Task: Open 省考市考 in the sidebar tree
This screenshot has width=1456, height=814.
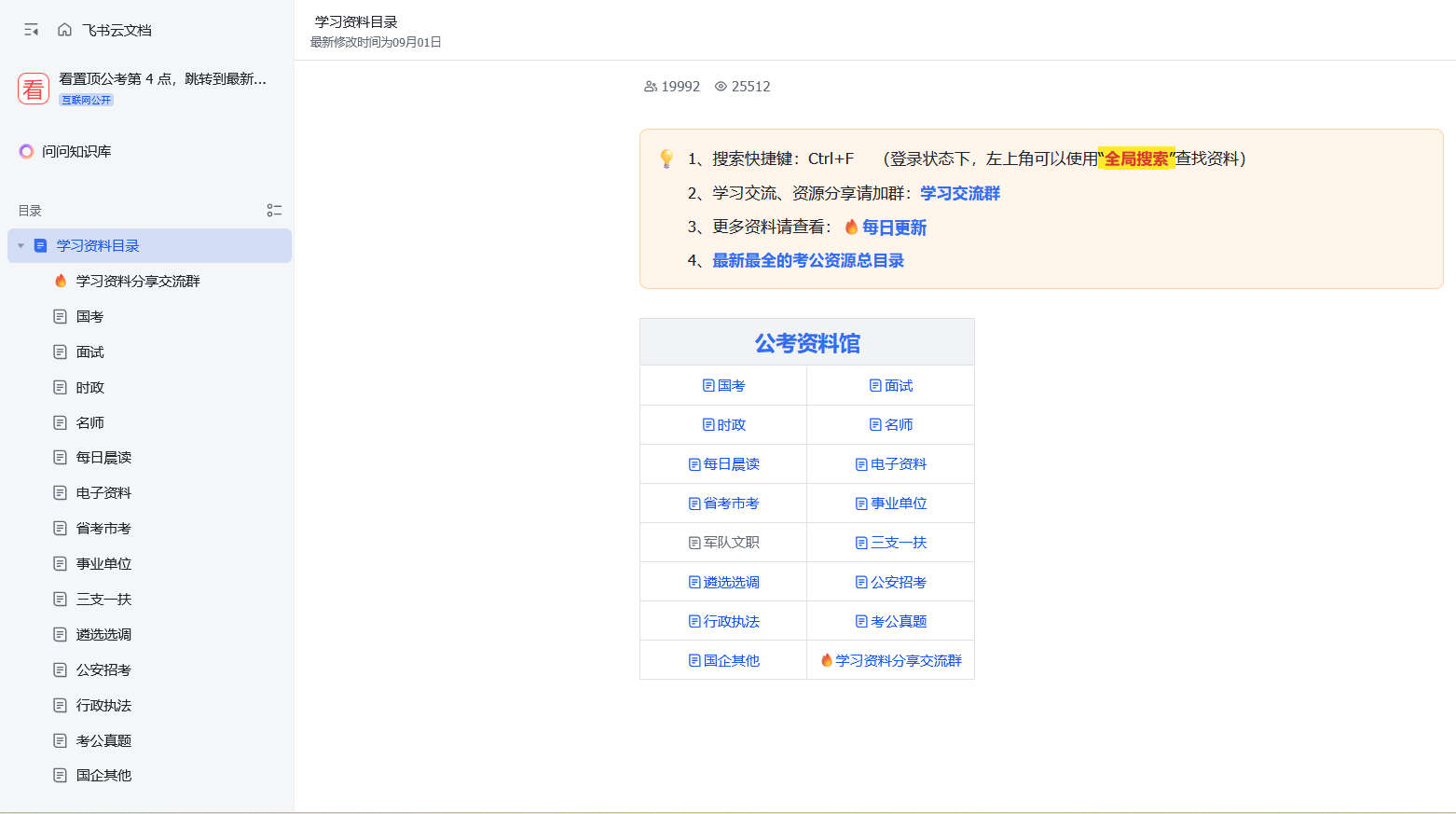Action: click(103, 529)
